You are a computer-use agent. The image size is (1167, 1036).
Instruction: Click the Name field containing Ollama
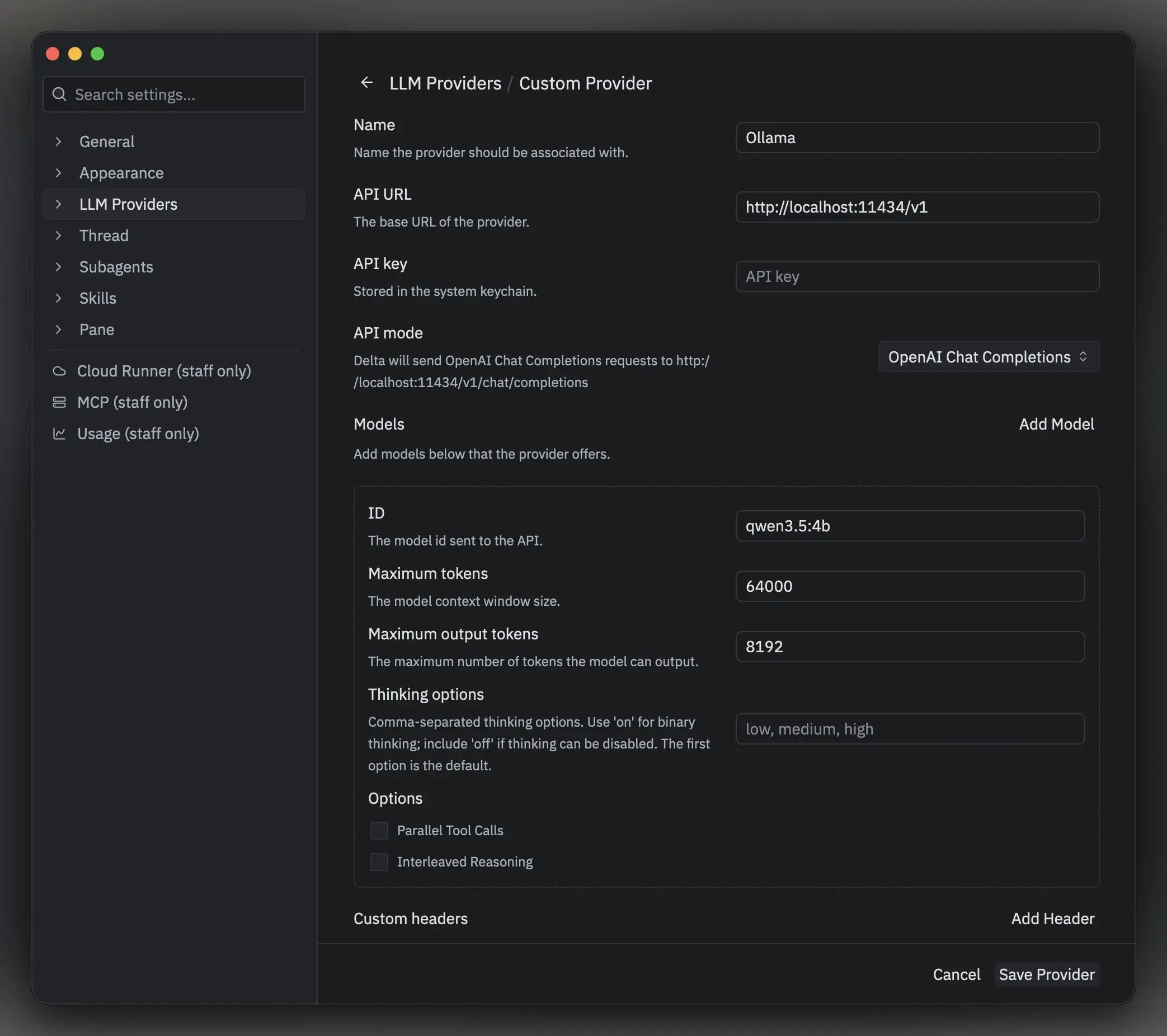[x=917, y=138]
